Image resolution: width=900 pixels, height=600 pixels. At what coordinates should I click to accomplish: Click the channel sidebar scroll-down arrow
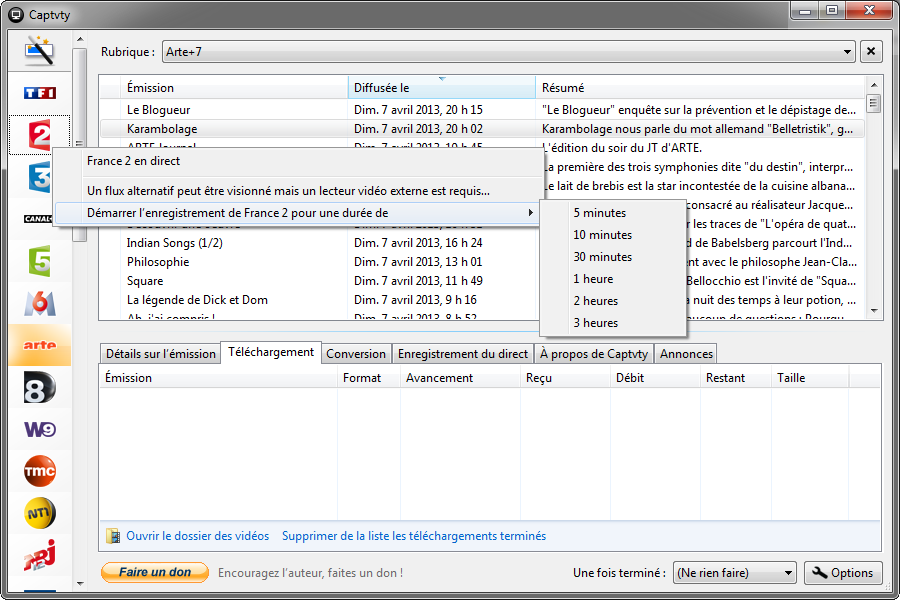tap(80, 584)
